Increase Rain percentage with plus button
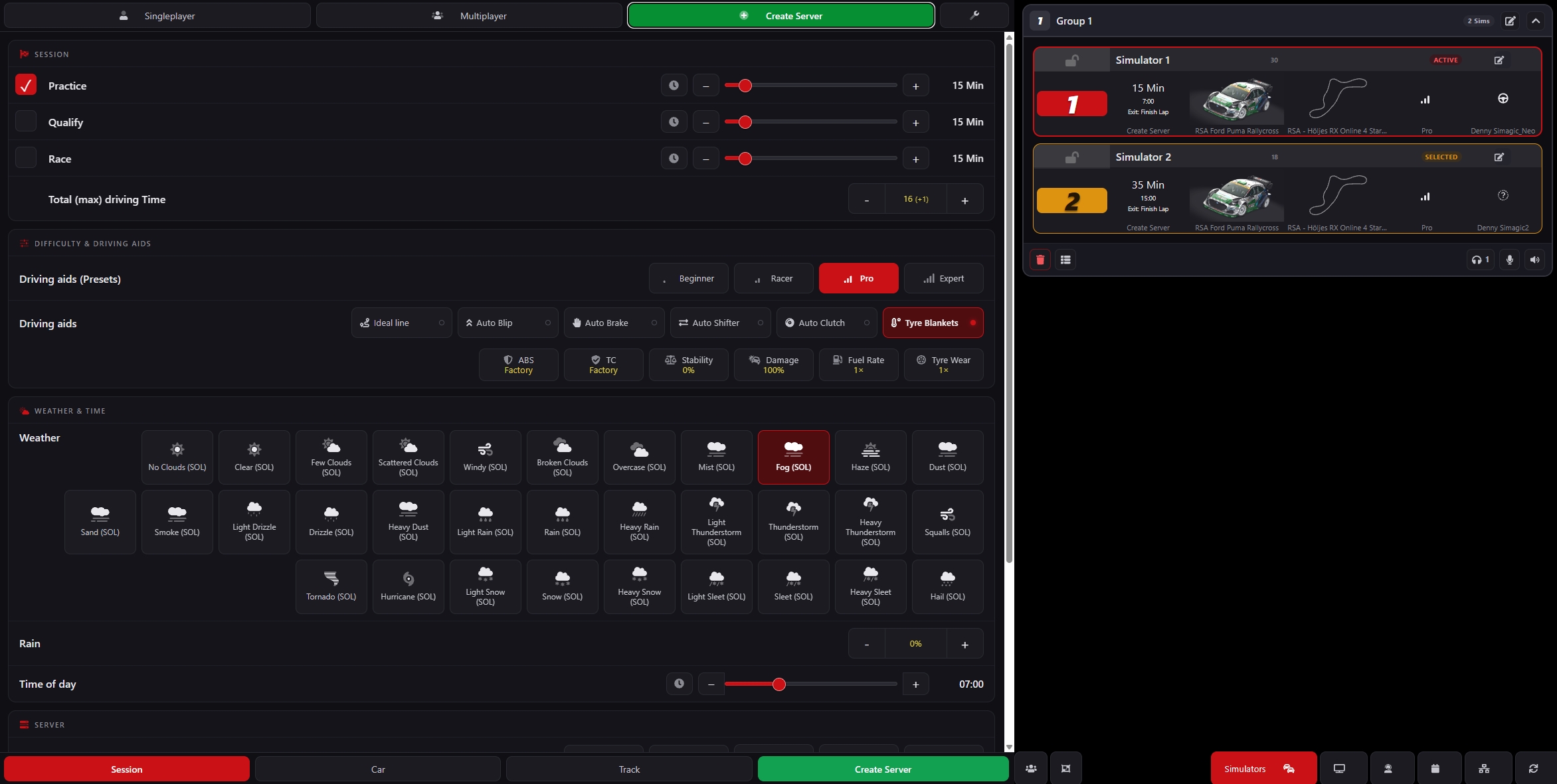Image resolution: width=1557 pixels, height=784 pixels. click(x=965, y=644)
